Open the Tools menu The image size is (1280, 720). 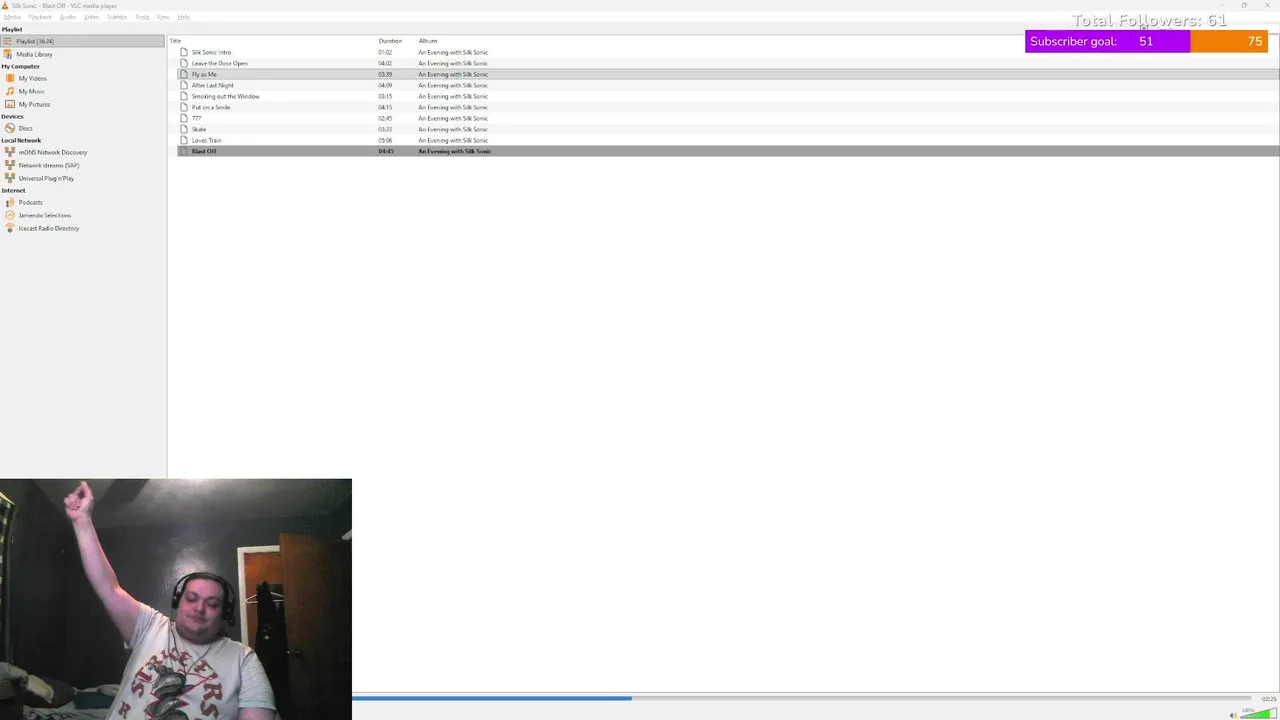click(142, 17)
